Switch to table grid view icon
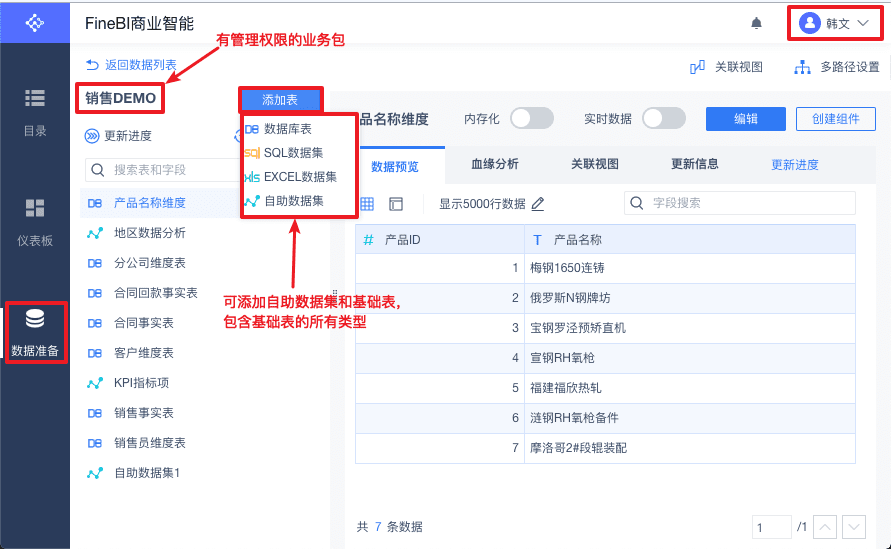 367,204
